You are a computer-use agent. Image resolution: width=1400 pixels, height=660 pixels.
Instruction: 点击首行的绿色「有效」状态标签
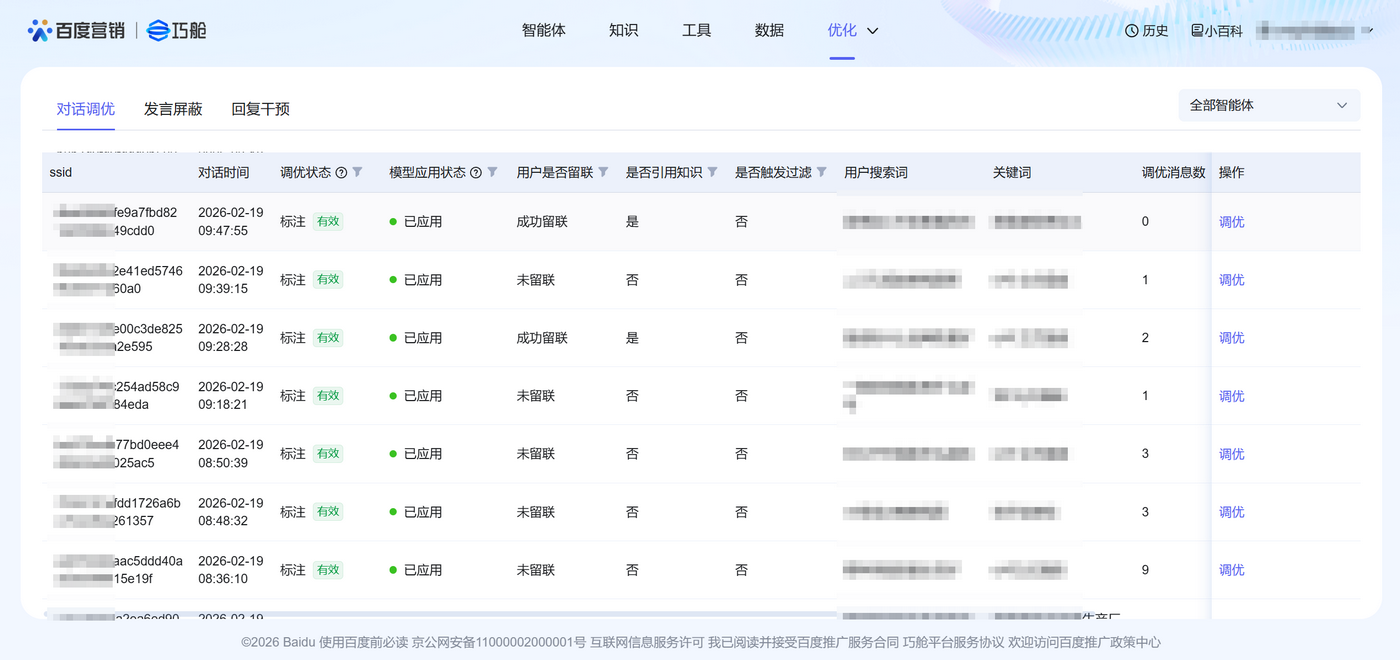(x=327, y=221)
